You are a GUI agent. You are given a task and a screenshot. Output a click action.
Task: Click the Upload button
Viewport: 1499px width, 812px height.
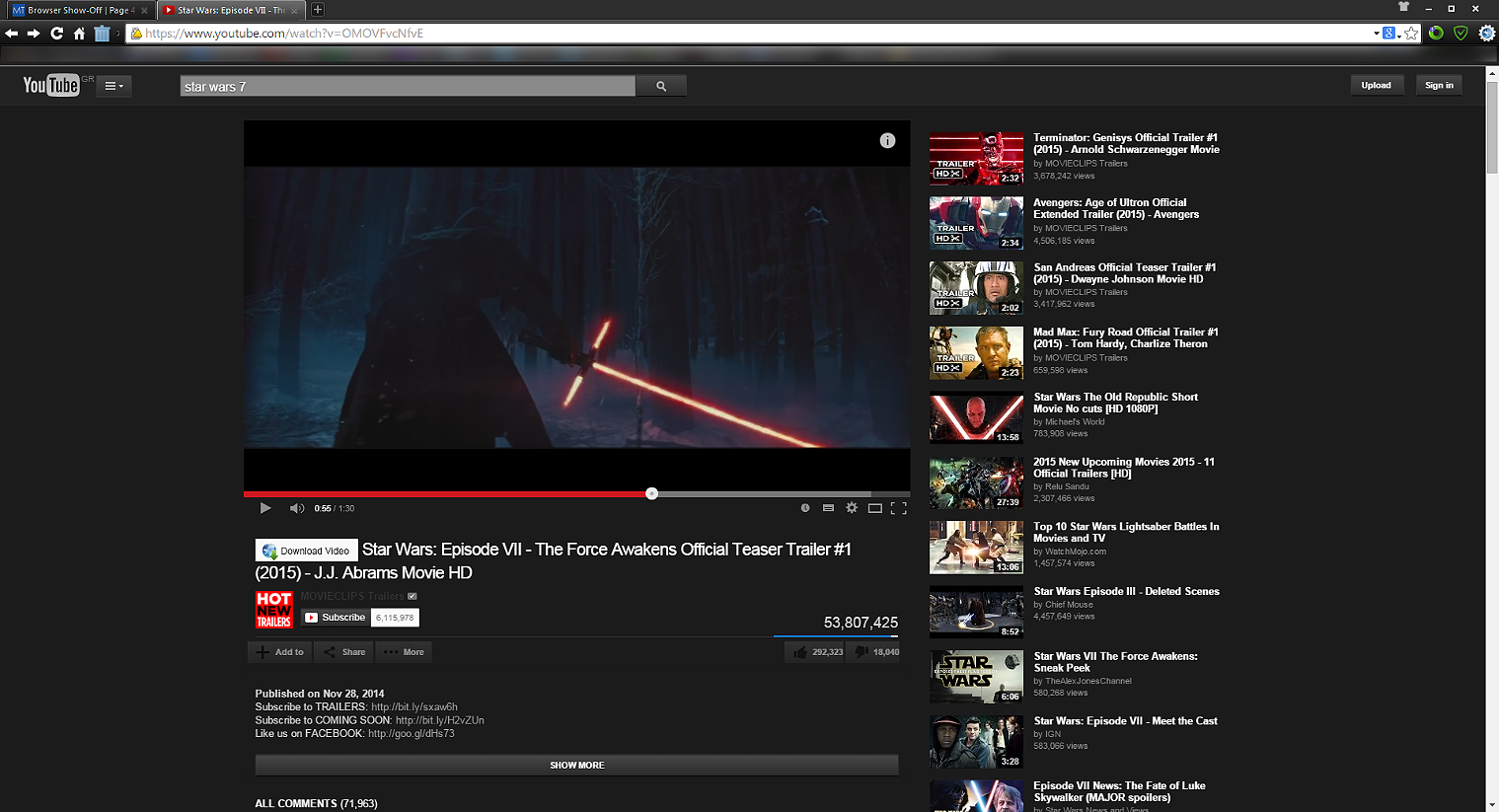(x=1377, y=85)
